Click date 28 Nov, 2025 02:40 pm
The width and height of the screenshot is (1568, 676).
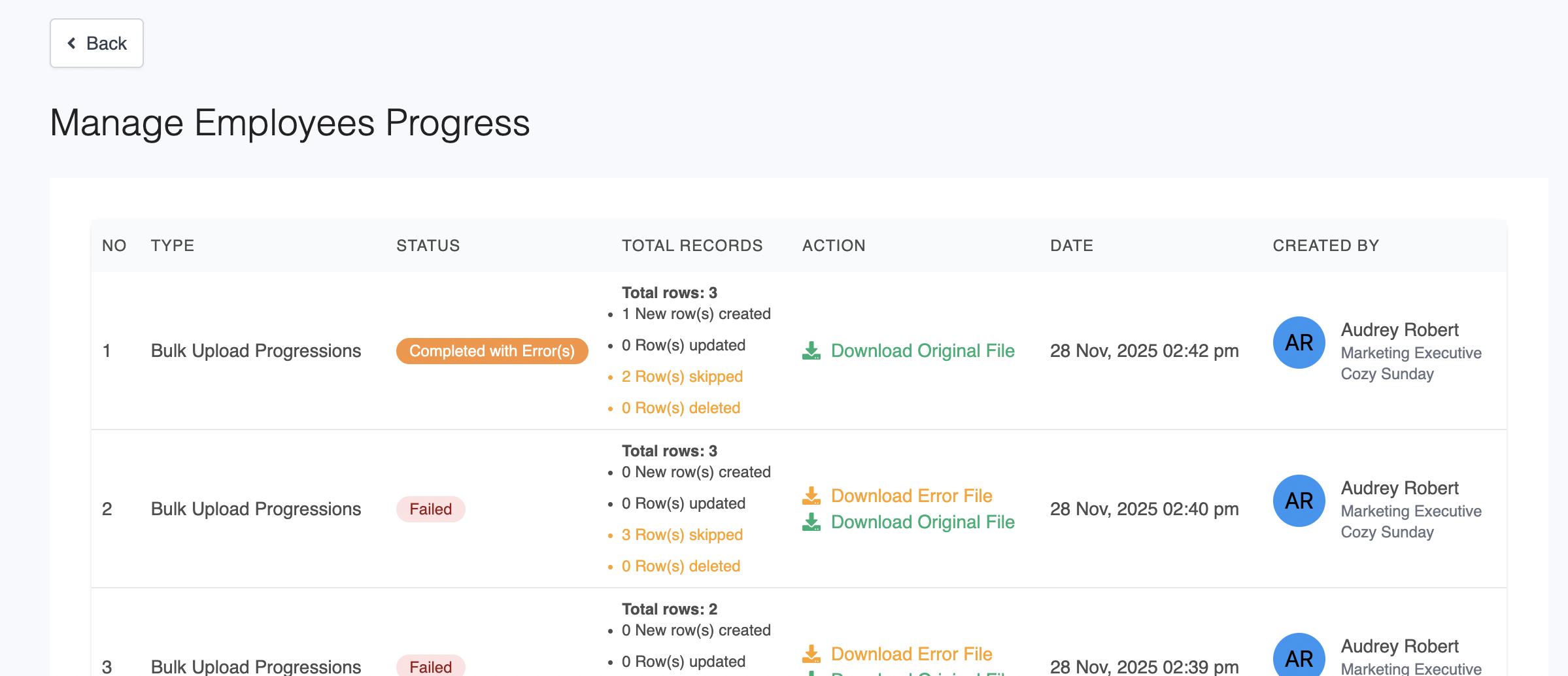pyautogui.click(x=1144, y=509)
